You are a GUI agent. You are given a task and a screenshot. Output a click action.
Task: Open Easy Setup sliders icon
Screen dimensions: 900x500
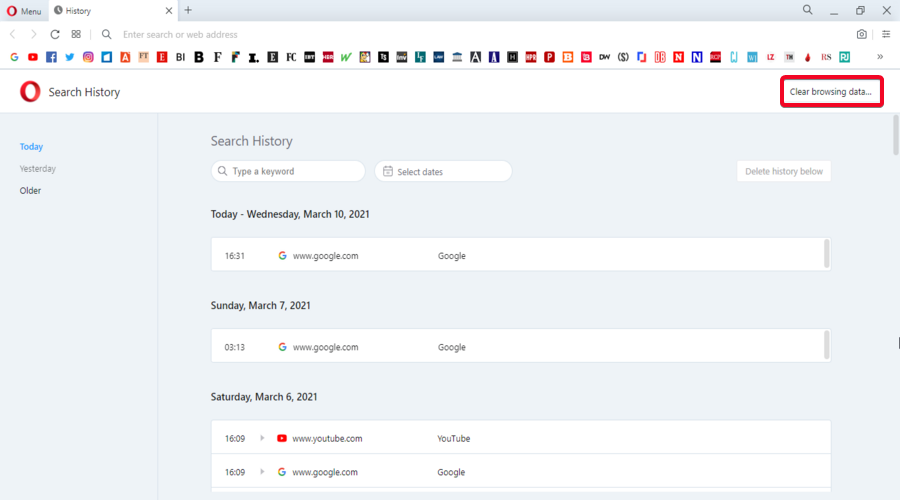885,34
